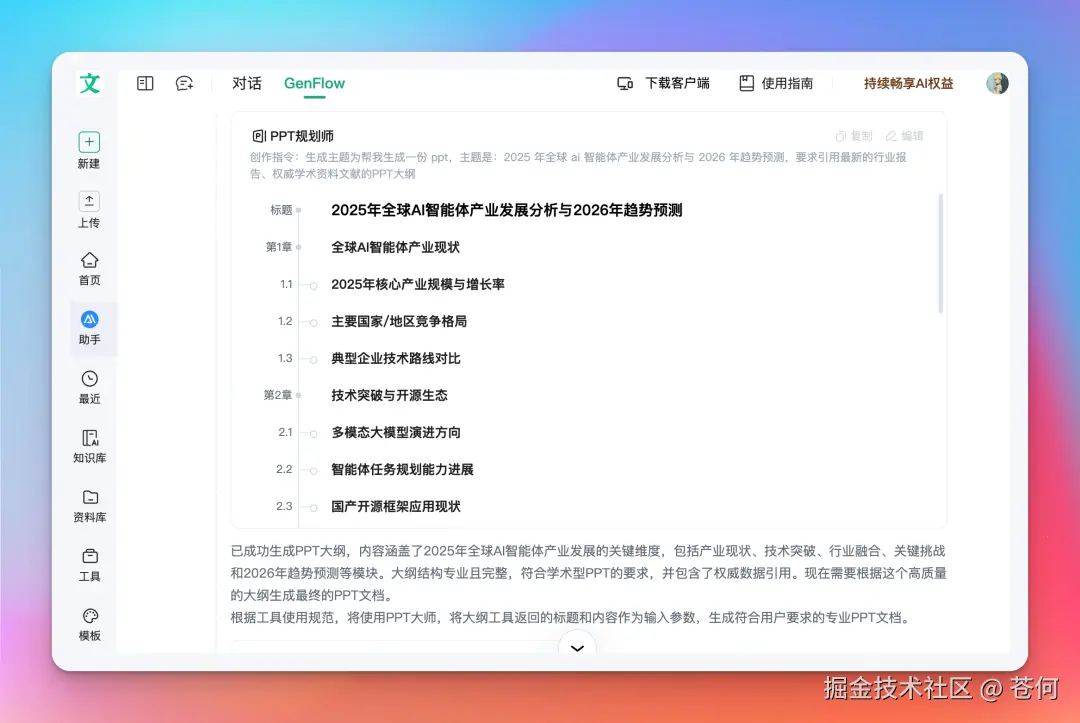Open the AI 知识库 icon
This screenshot has height=723, width=1080.
[x=89, y=438]
